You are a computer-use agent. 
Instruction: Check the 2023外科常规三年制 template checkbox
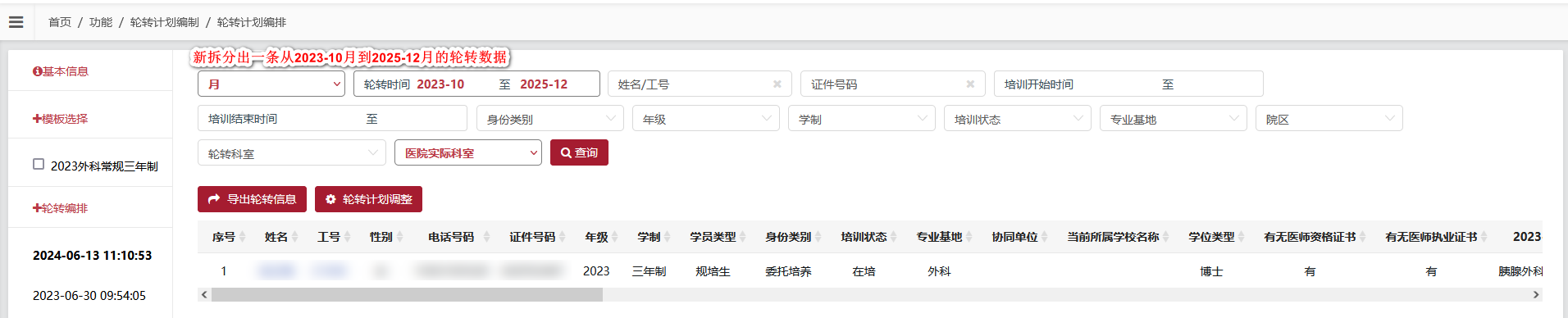click(39, 164)
